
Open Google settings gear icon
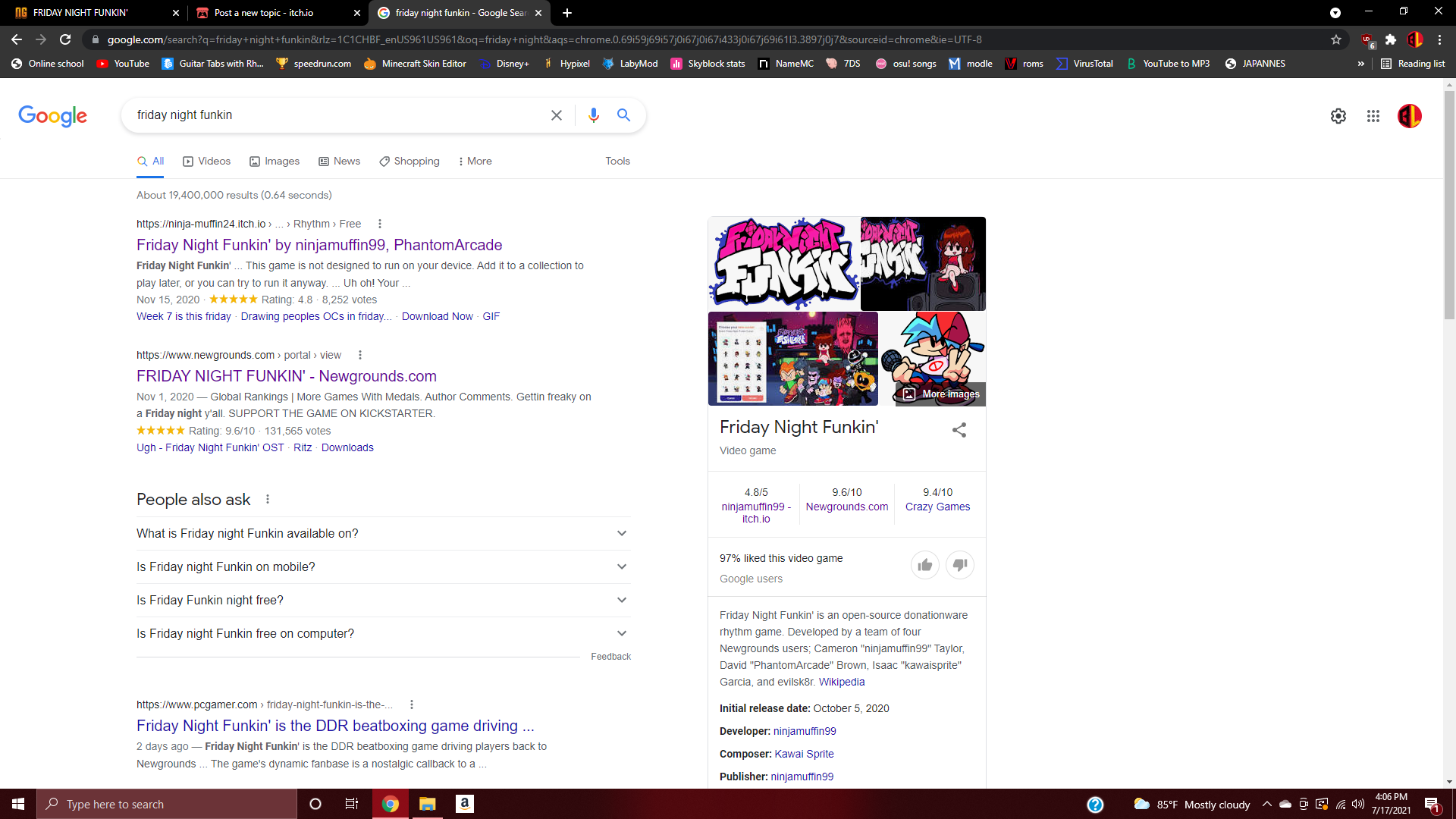pos(1338,116)
